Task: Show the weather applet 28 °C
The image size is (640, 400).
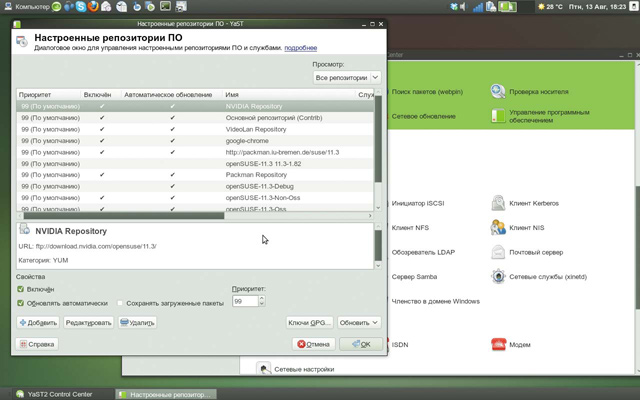Action: click(550, 7)
